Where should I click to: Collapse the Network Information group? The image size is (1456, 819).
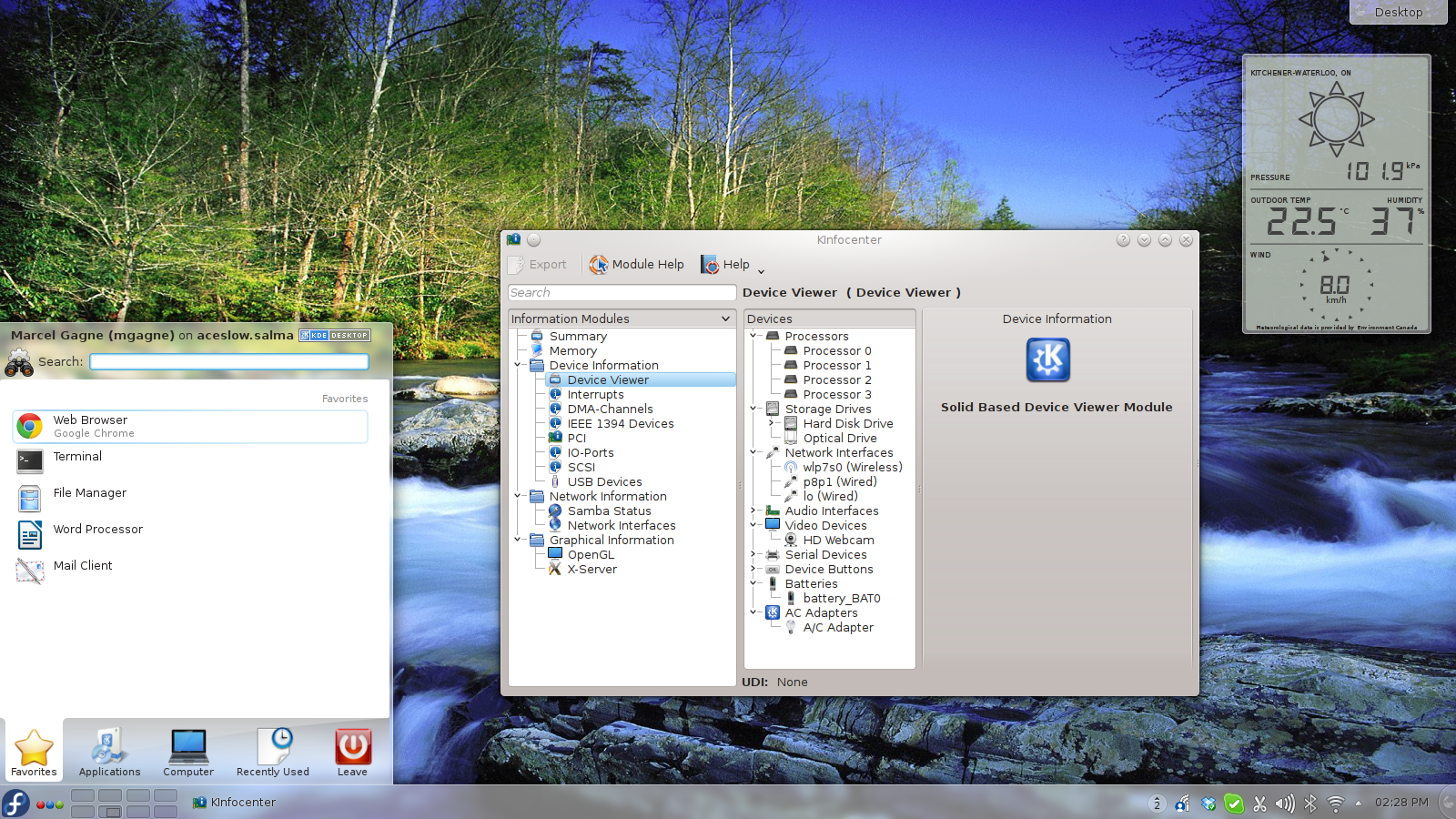click(518, 497)
